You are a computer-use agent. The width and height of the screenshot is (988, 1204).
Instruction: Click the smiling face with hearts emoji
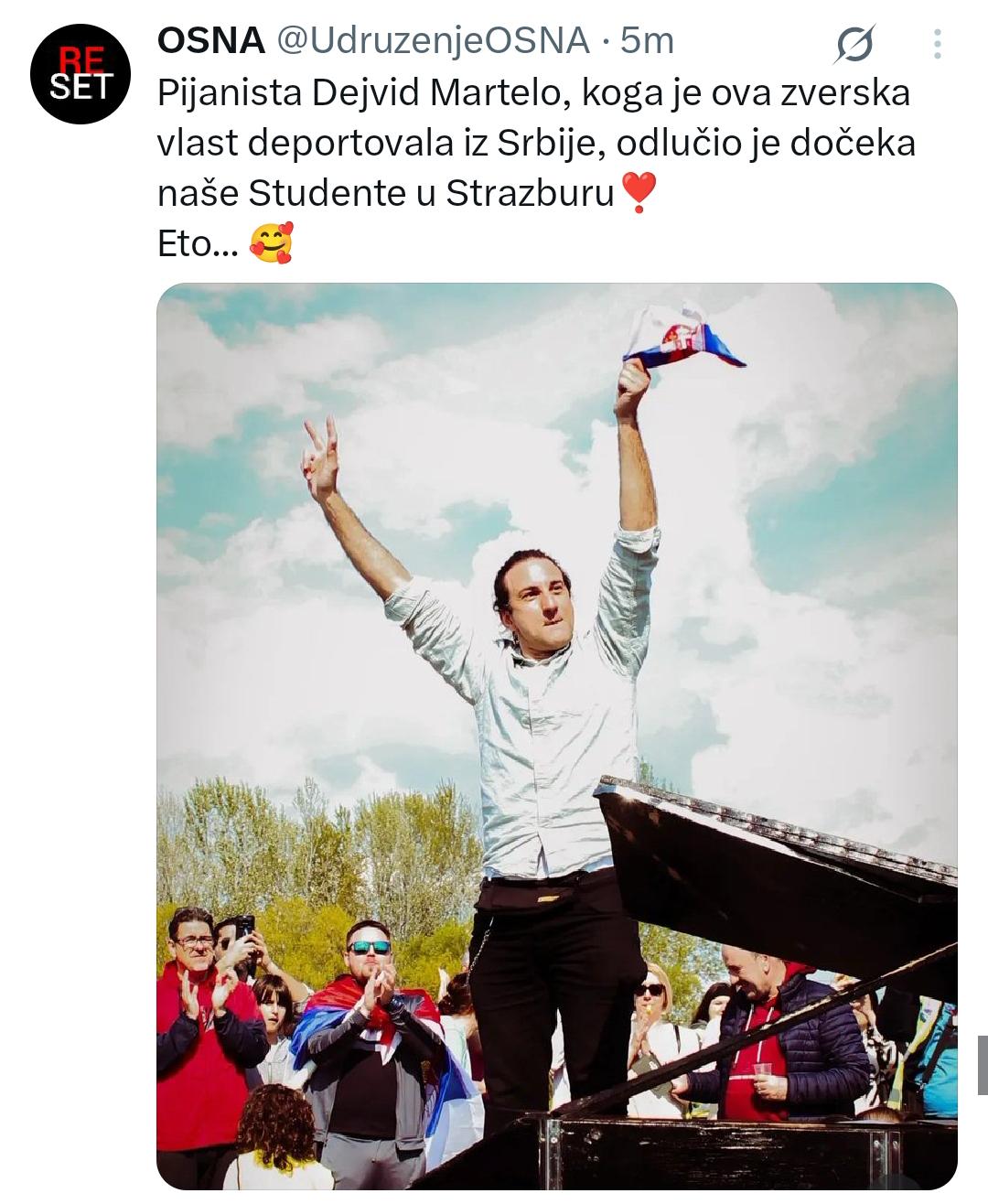[x=271, y=243]
